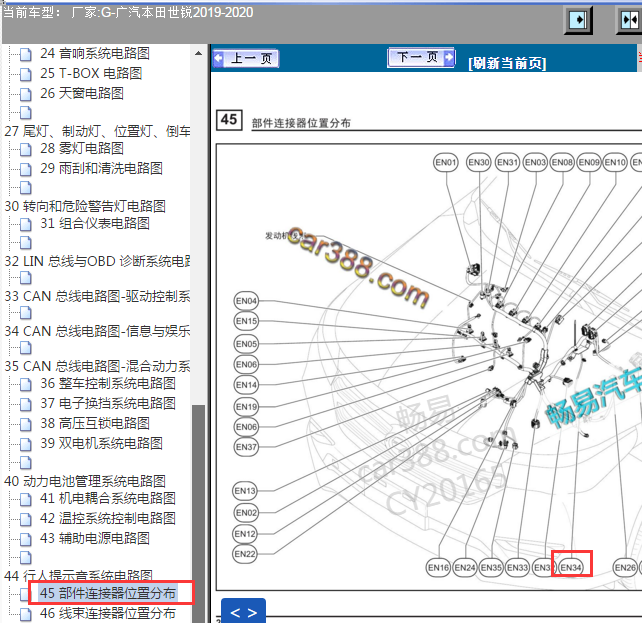Click connector label EN19 on left
Viewport: 642px width, 623px height.
coord(246,407)
